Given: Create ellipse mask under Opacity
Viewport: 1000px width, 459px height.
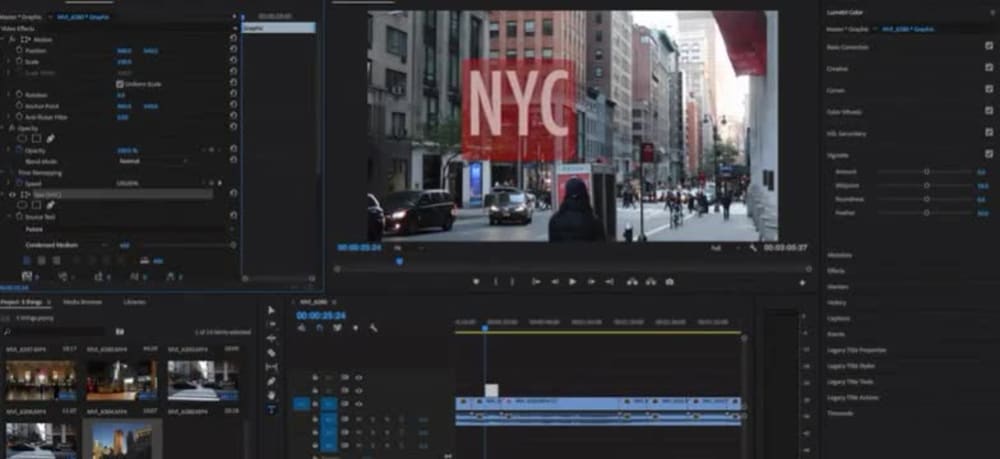Looking at the screenshot, I should pyautogui.click(x=22, y=138).
